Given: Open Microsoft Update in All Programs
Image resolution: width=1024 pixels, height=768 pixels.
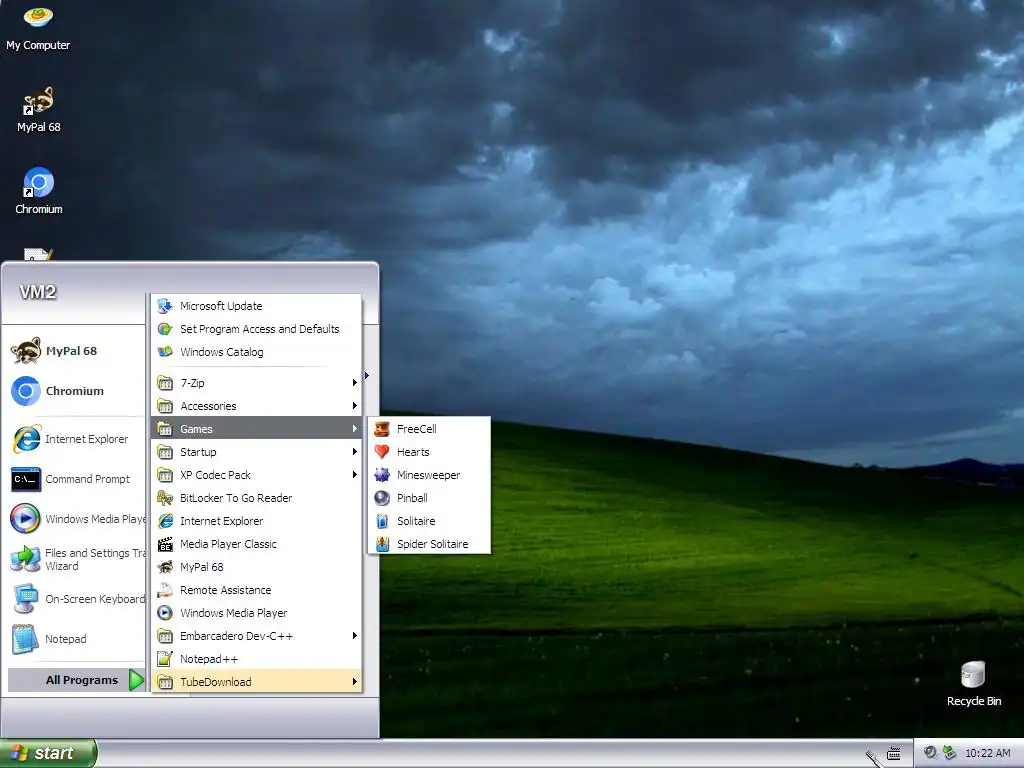Looking at the screenshot, I should pyautogui.click(x=256, y=306).
